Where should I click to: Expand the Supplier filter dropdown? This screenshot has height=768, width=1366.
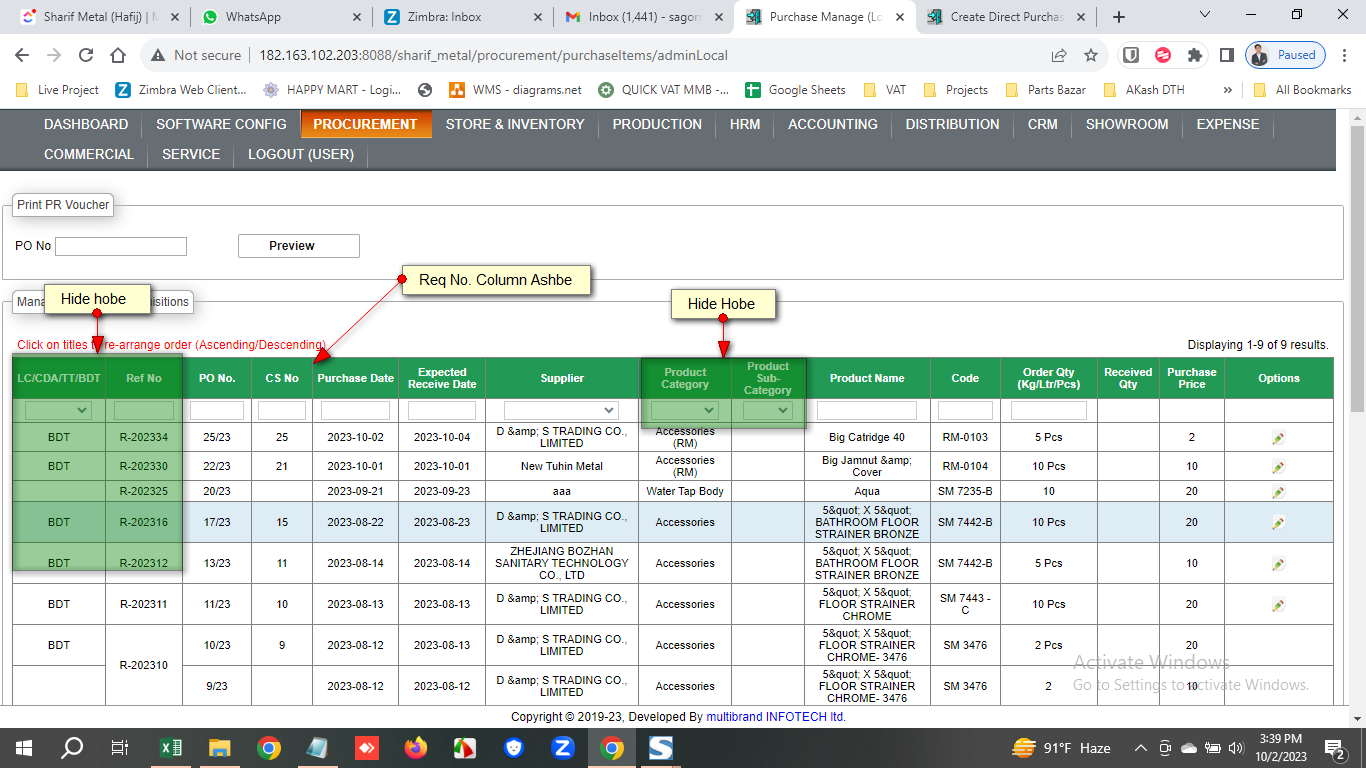point(561,411)
